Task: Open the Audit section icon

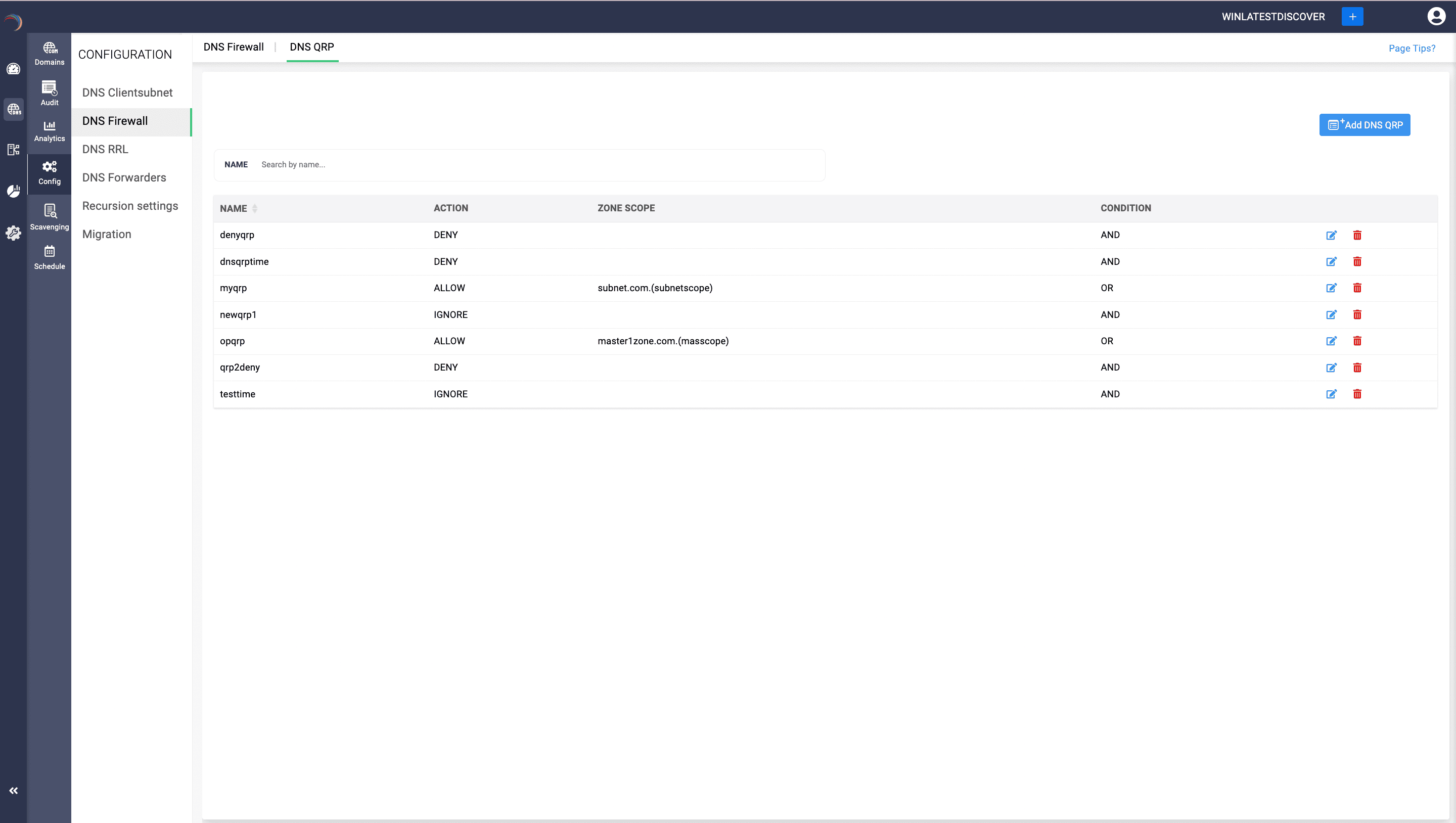Action: coord(49,93)
